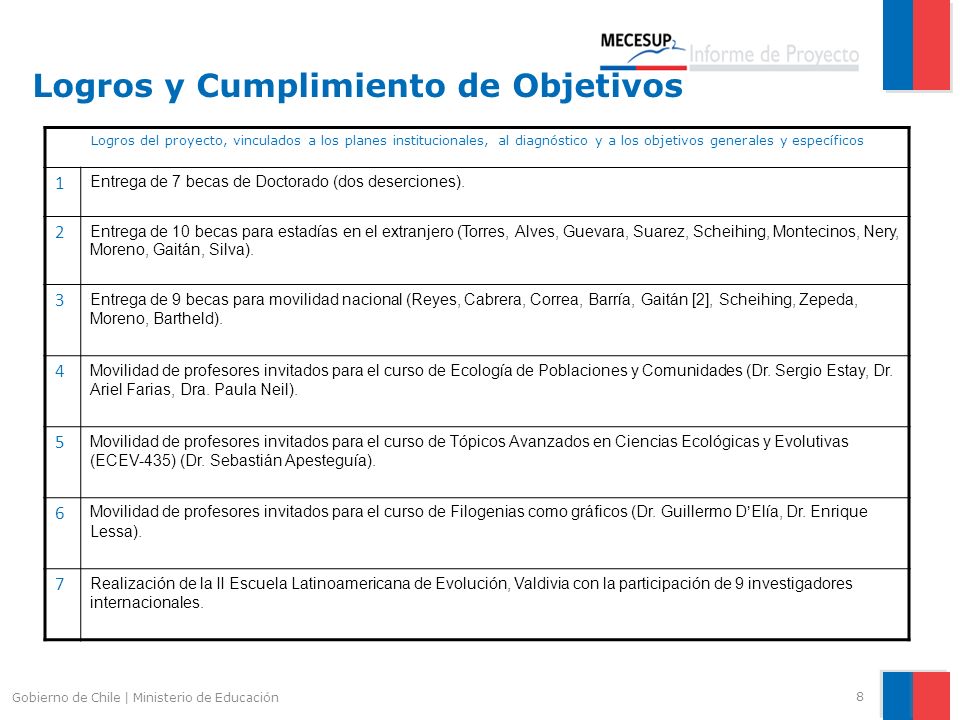Click row number 4 in the table
Screen dimensions: 960x720
tap(60, 372)
